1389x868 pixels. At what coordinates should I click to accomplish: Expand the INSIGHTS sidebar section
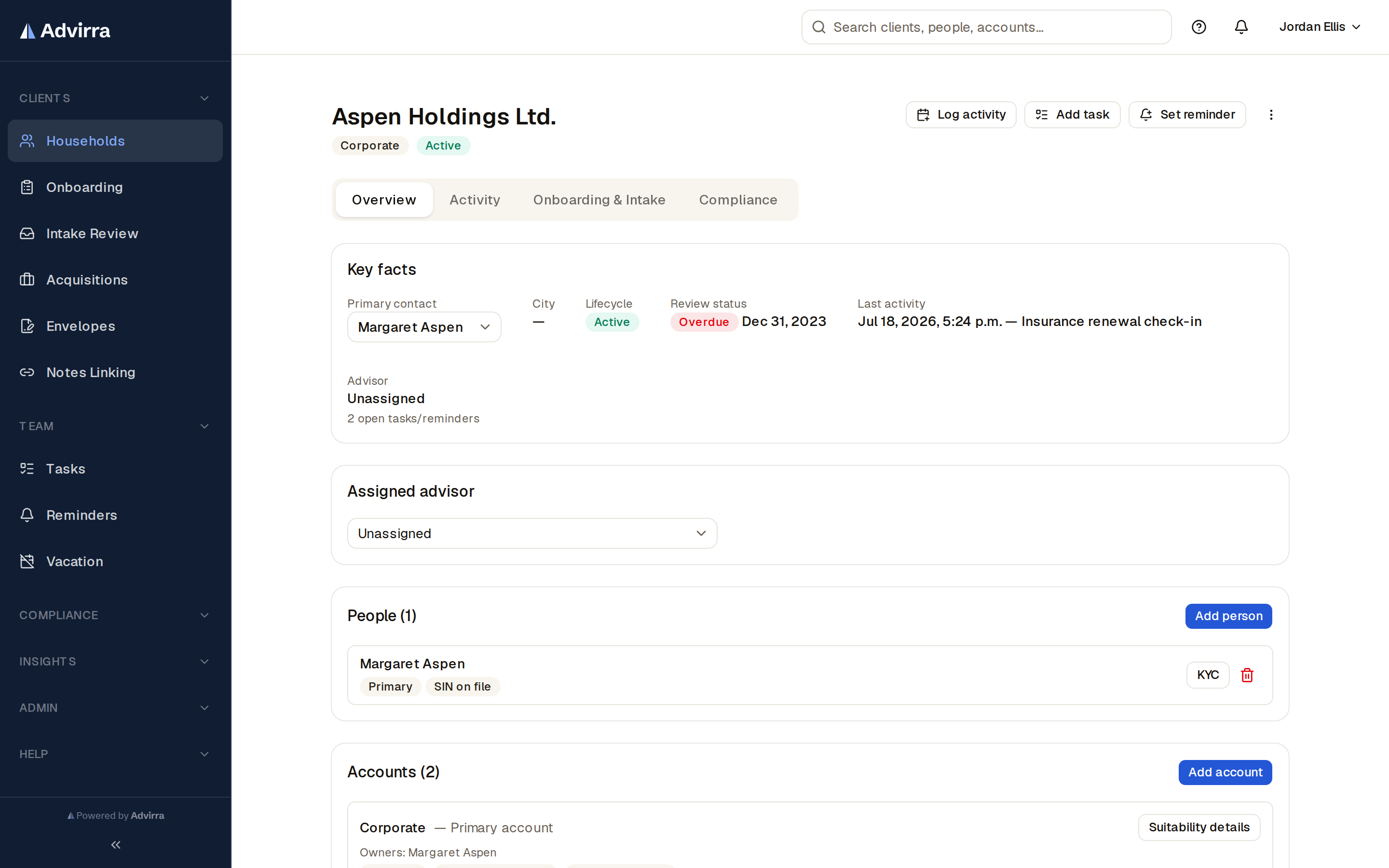pyautogui.click(x=115, y=661)
